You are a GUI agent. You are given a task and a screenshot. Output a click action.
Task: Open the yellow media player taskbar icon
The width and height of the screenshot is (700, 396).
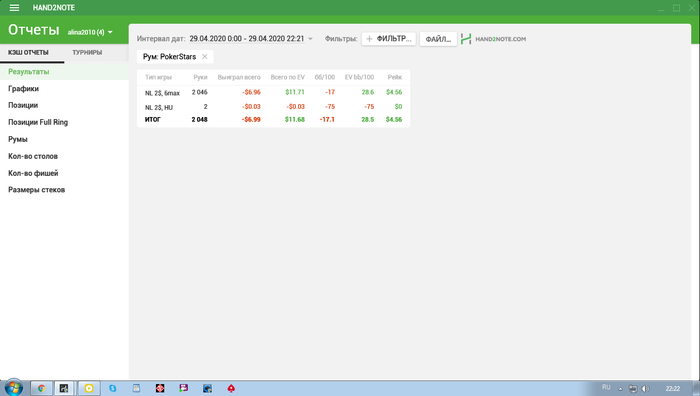(x=89, y=388)
